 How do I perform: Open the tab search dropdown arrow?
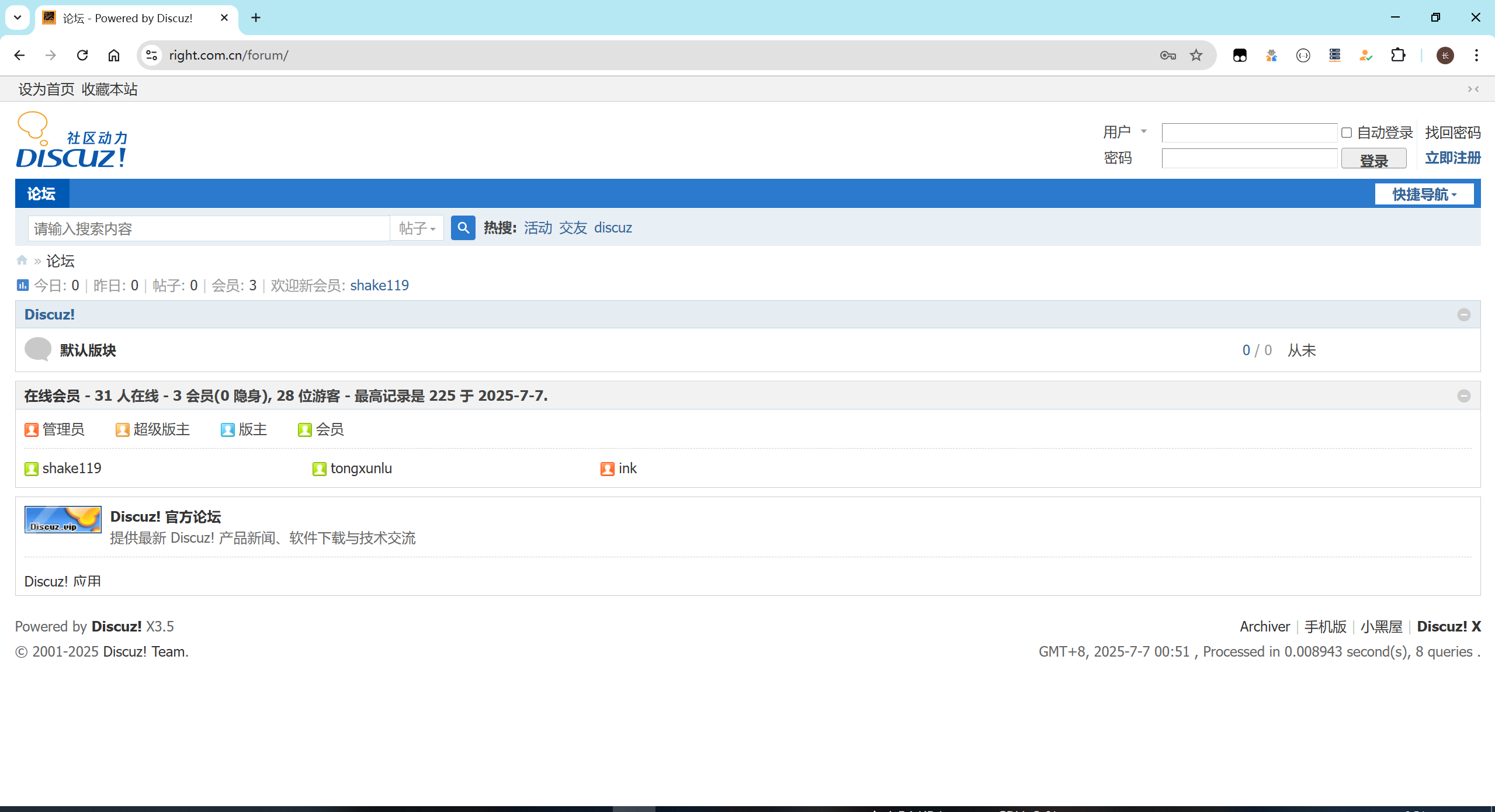pyautogui.click(x=18, y=18)
